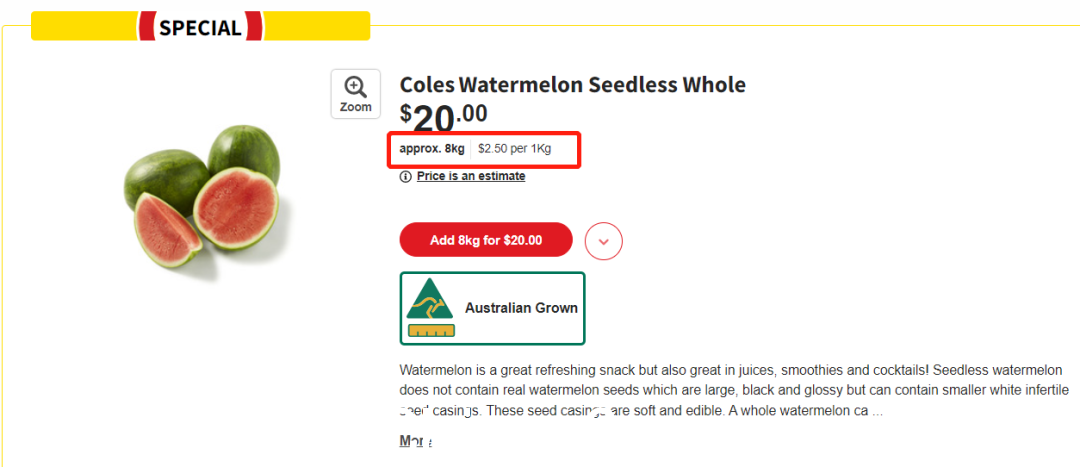Screen dimensions: 1080x467
Task: Click the halved watermelon in product image
Action: pos(236,208)
